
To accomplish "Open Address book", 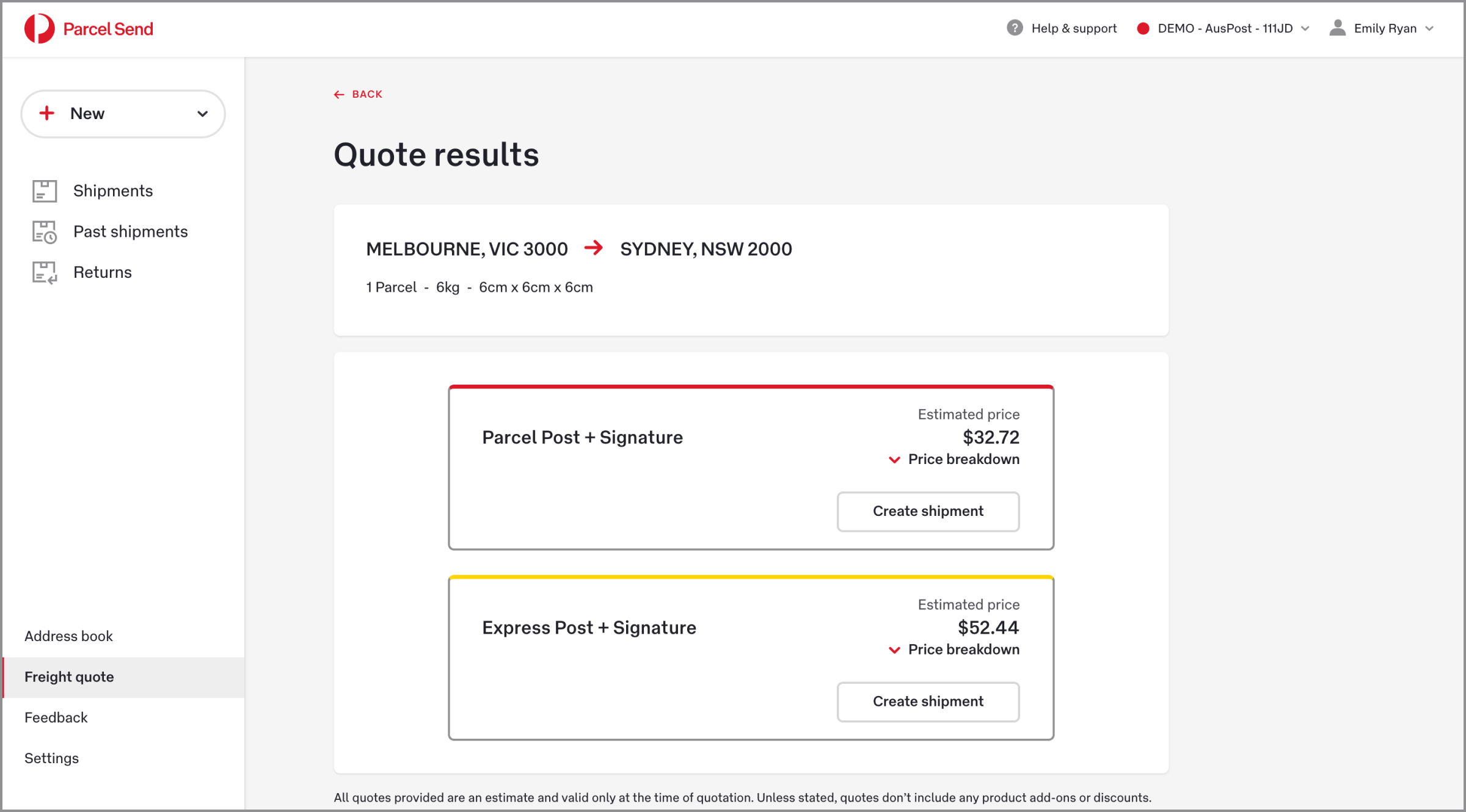I will click(68, 636).
